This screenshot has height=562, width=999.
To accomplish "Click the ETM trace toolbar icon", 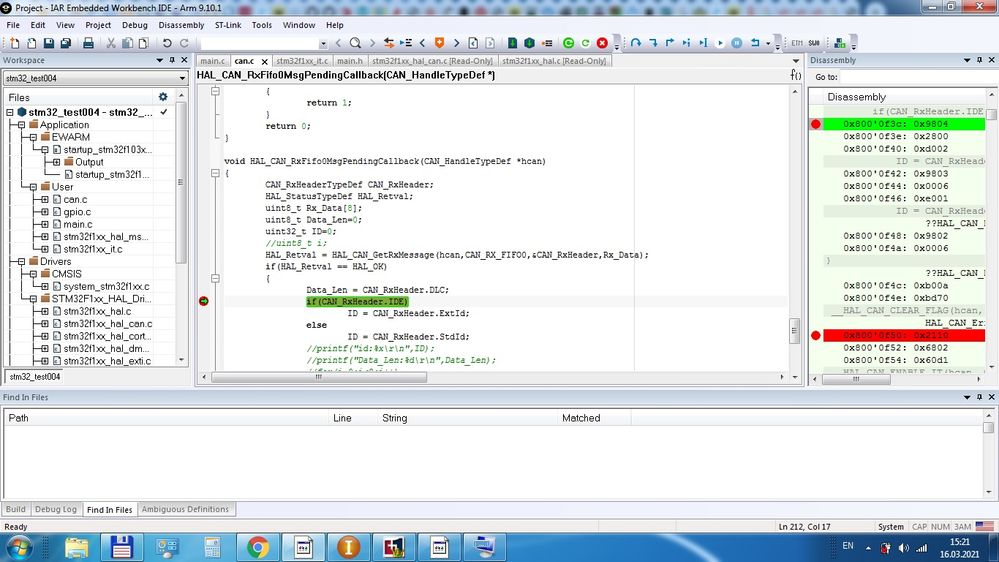I will [797, 43].
